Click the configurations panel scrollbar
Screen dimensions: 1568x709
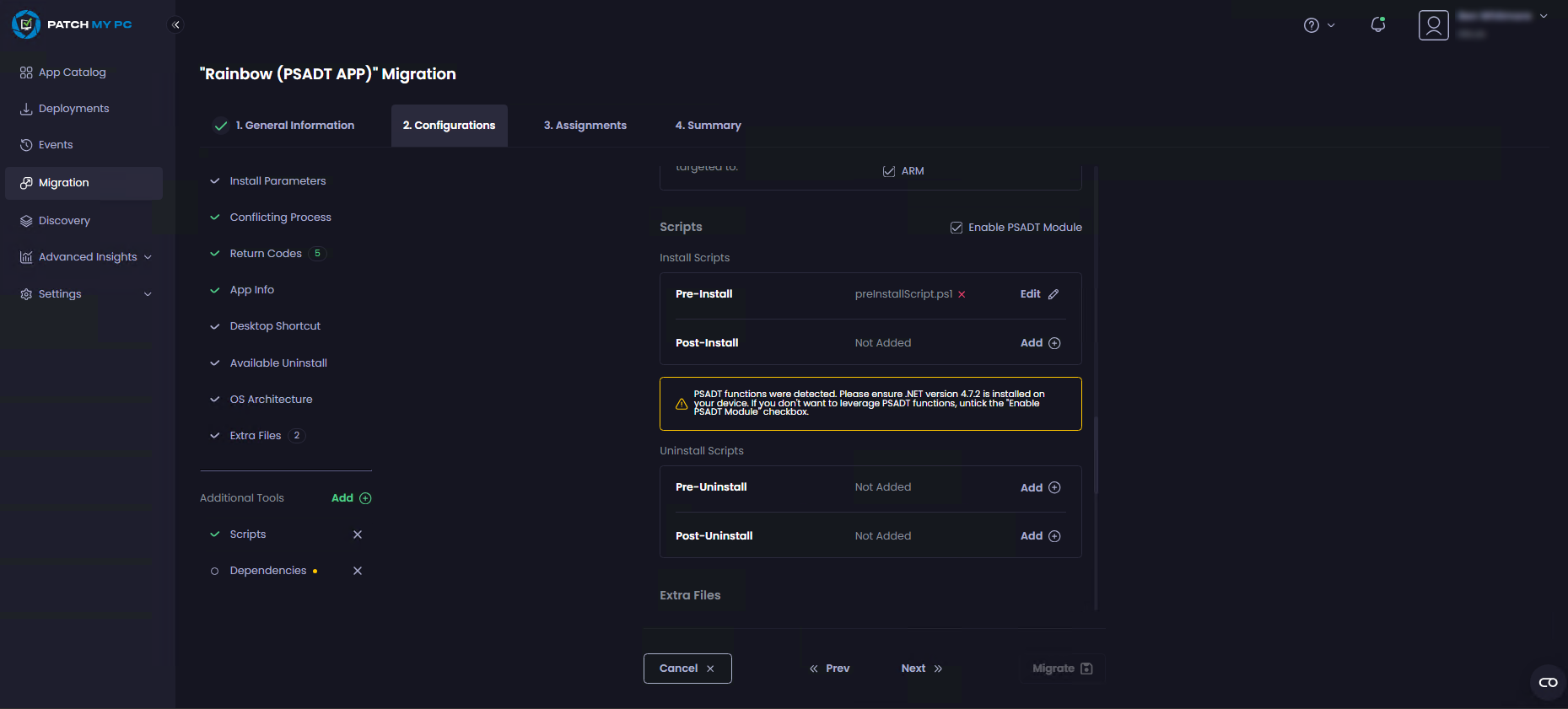(1096, 455)
